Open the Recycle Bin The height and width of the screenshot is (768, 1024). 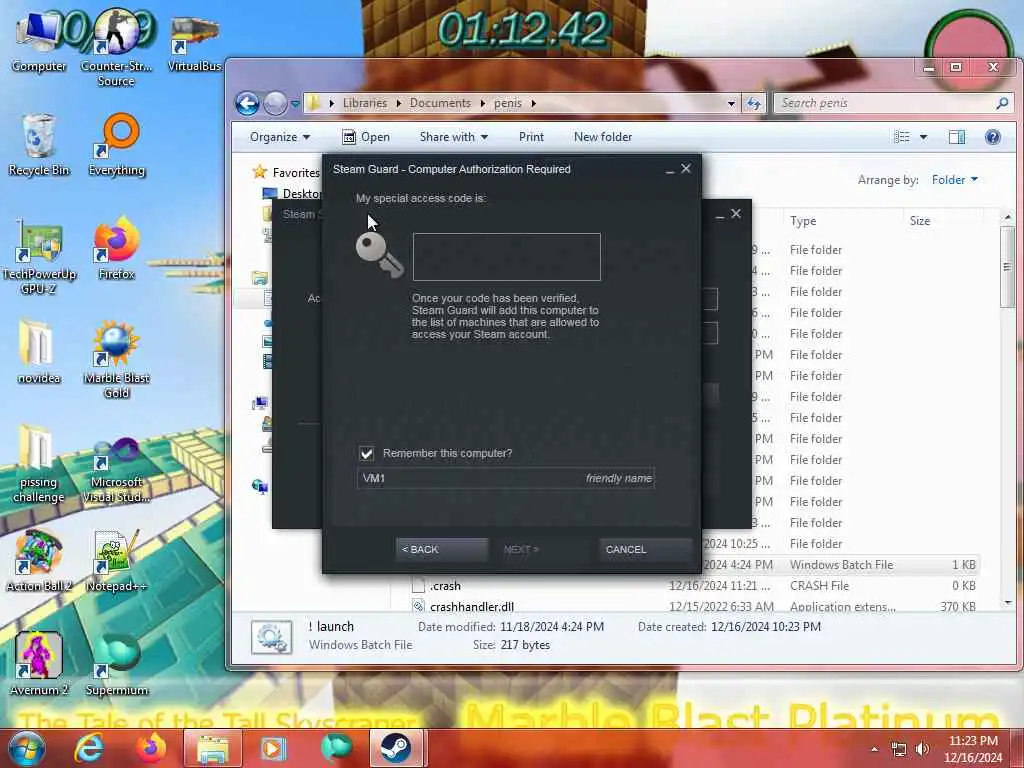point(39,145)
